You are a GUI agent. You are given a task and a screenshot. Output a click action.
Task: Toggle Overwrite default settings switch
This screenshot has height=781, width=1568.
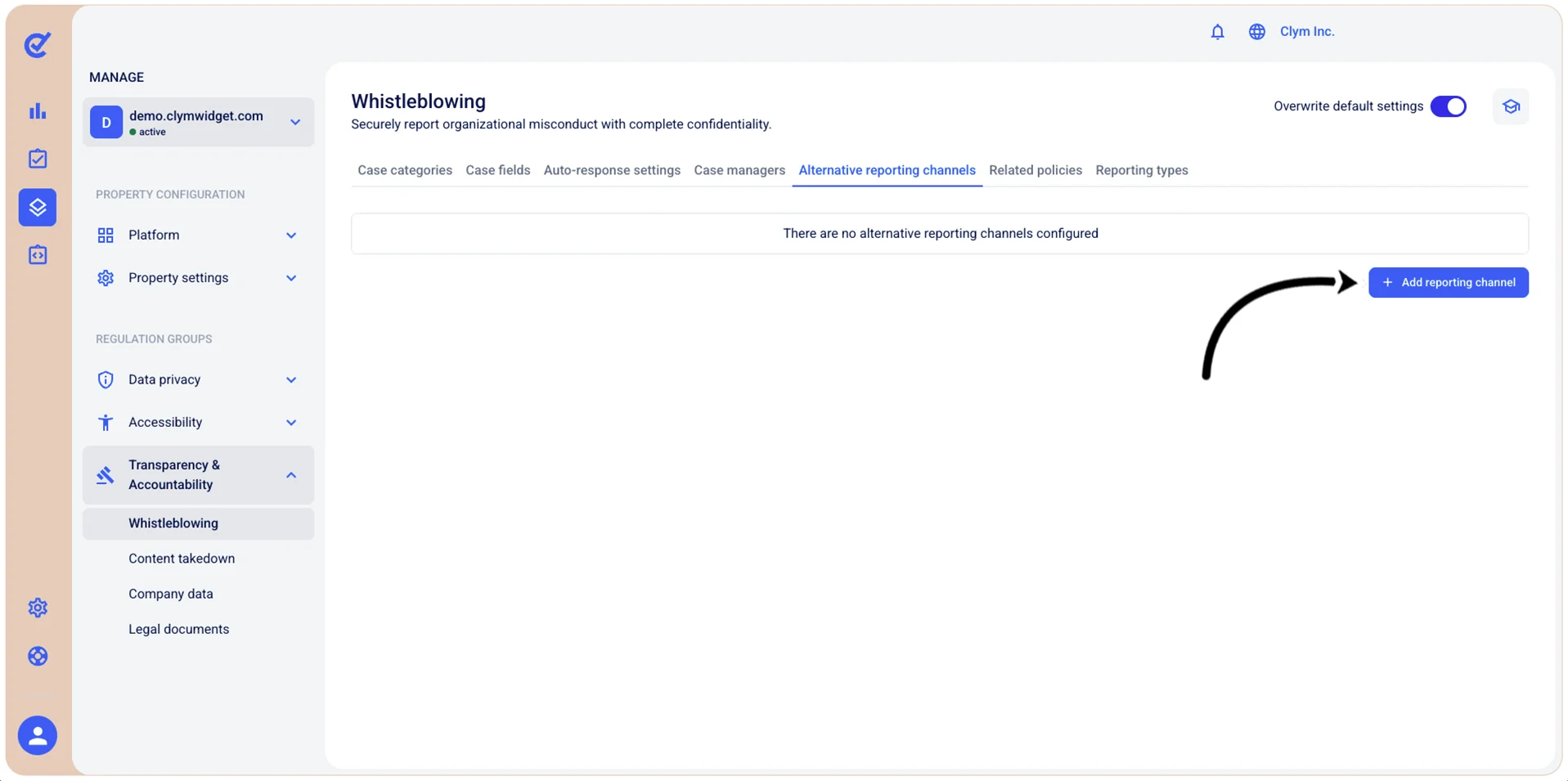(x=1448, y=106)
